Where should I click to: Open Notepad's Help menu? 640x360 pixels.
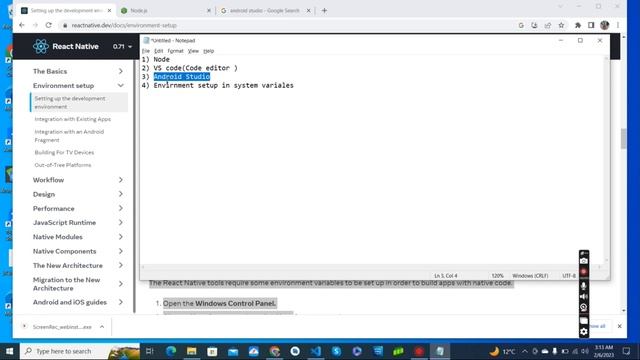[x=209, y=51]
